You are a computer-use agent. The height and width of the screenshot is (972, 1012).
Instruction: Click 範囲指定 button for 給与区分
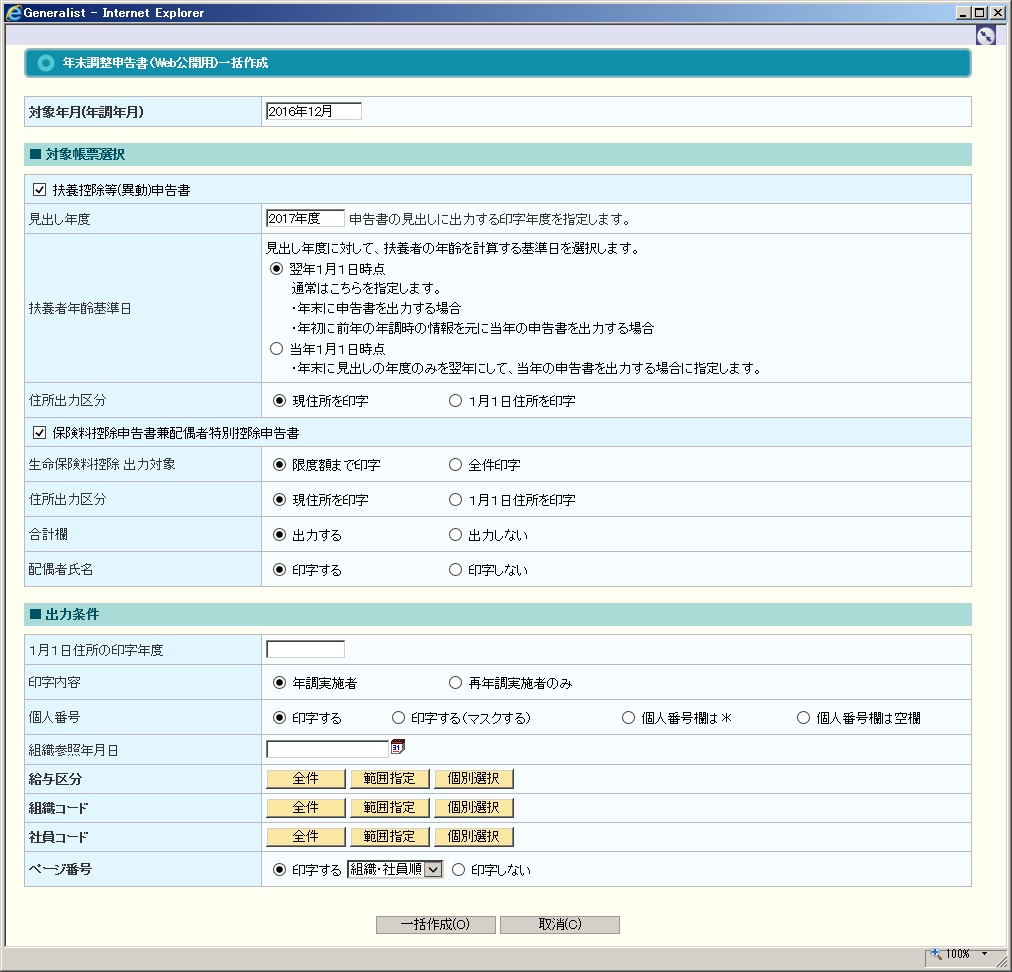[x=389, y=779]
